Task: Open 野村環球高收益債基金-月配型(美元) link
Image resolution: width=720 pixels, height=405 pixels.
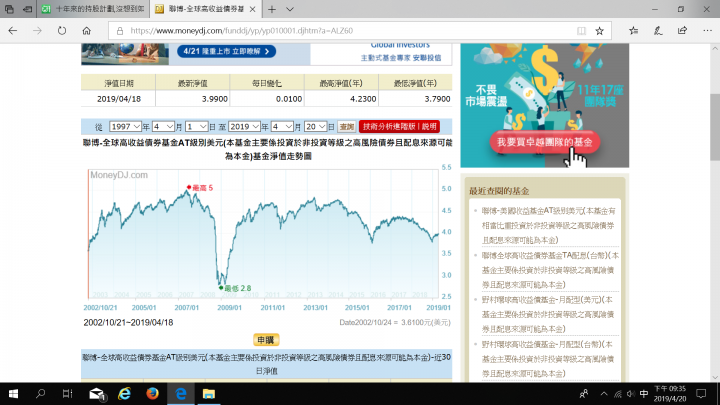Action: click(x=548, y=315)
